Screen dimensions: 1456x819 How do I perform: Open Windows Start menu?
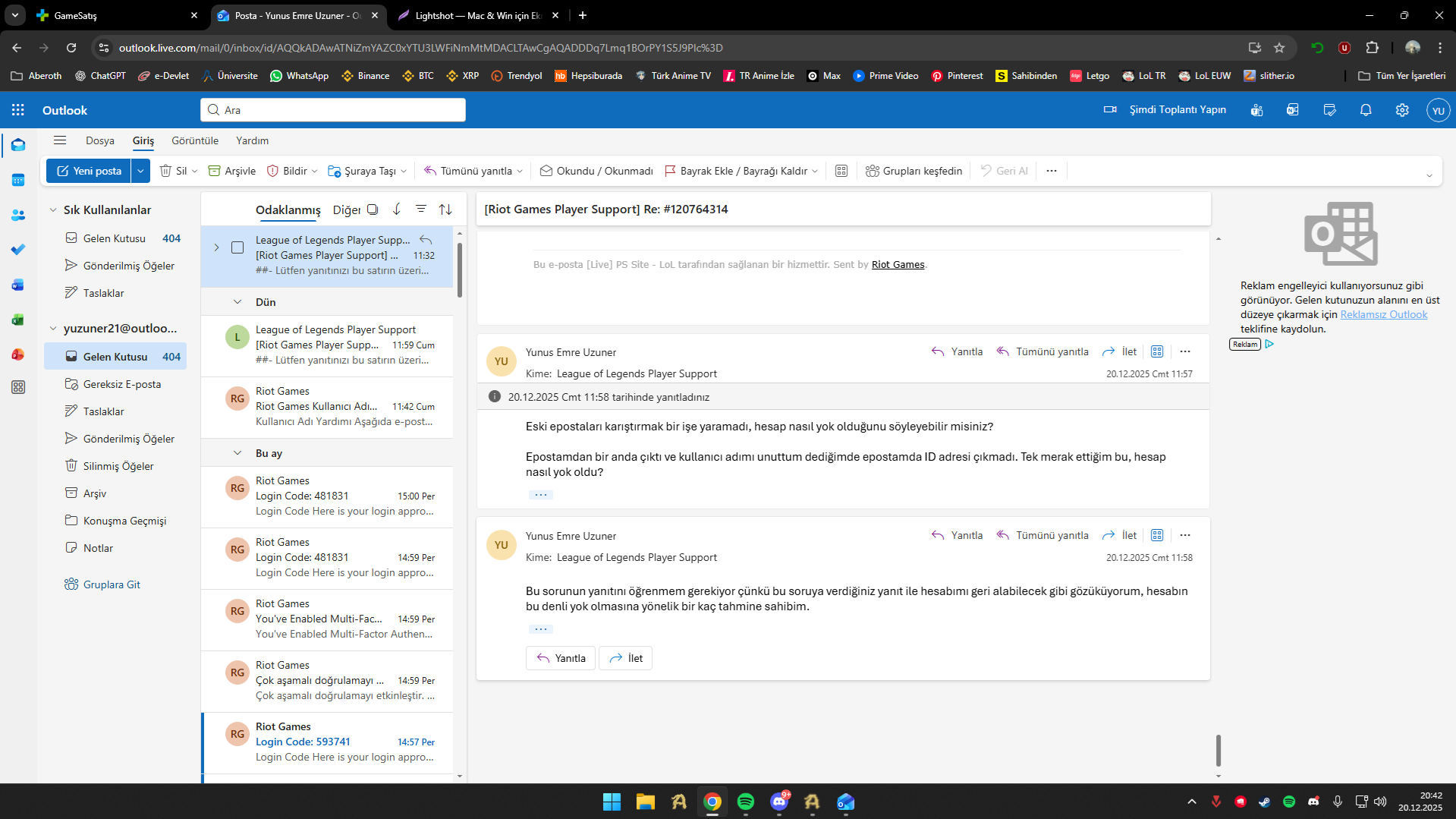tap(612, 802)
